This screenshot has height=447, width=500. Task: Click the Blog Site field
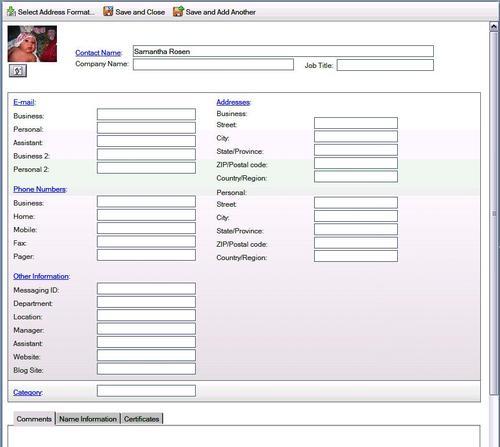tap(146, 369)
